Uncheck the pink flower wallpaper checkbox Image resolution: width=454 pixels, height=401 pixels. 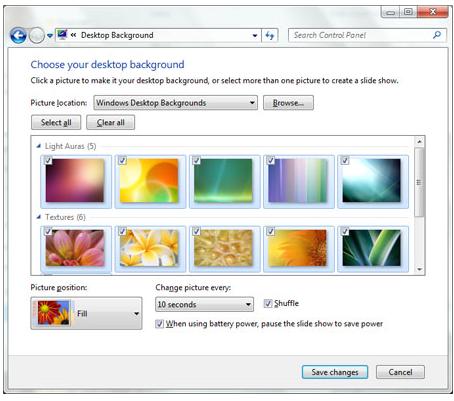(48, 231)
